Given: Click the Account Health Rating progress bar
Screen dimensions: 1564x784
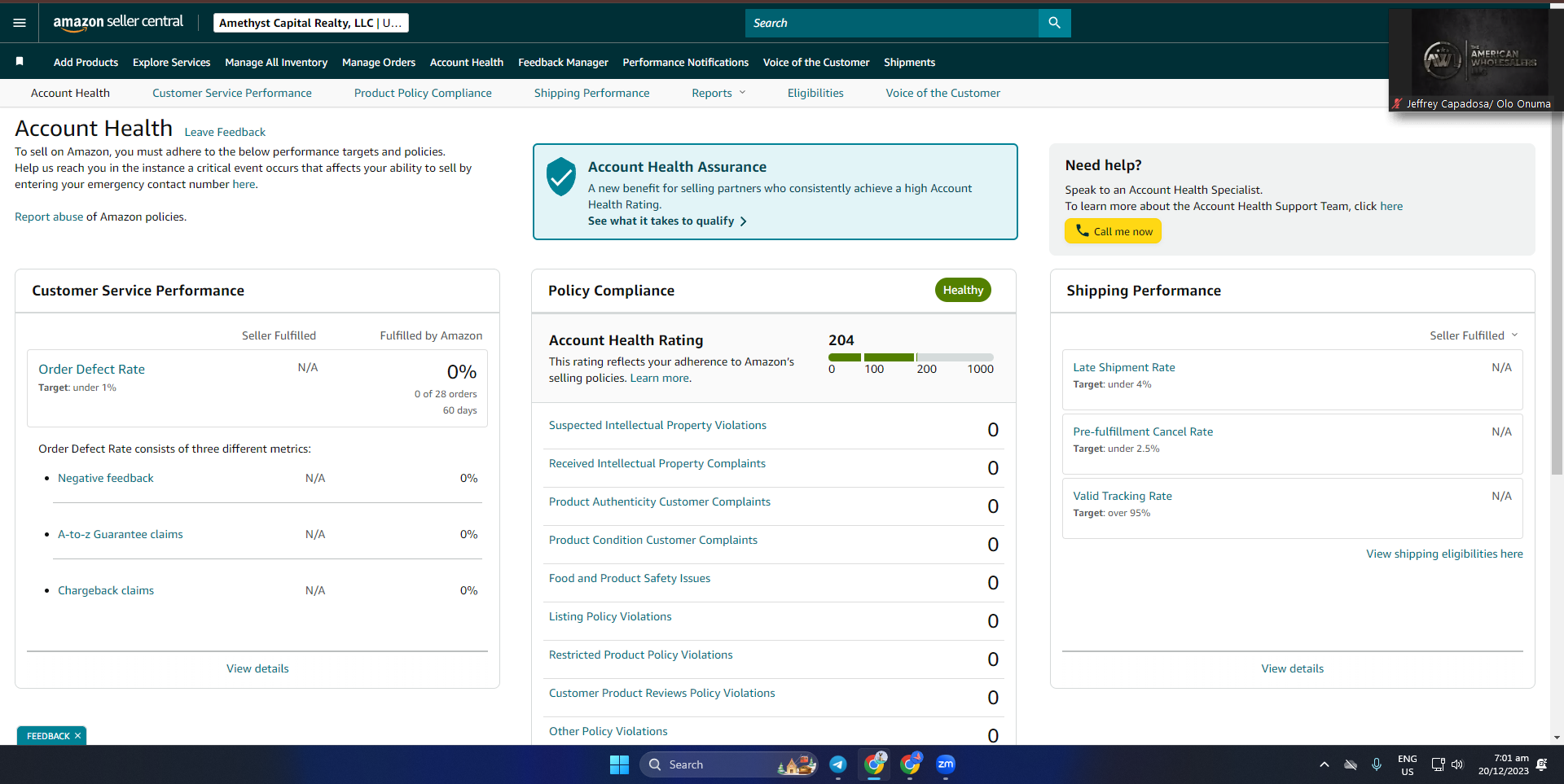Looking at the screenshot, I should 911,357.
